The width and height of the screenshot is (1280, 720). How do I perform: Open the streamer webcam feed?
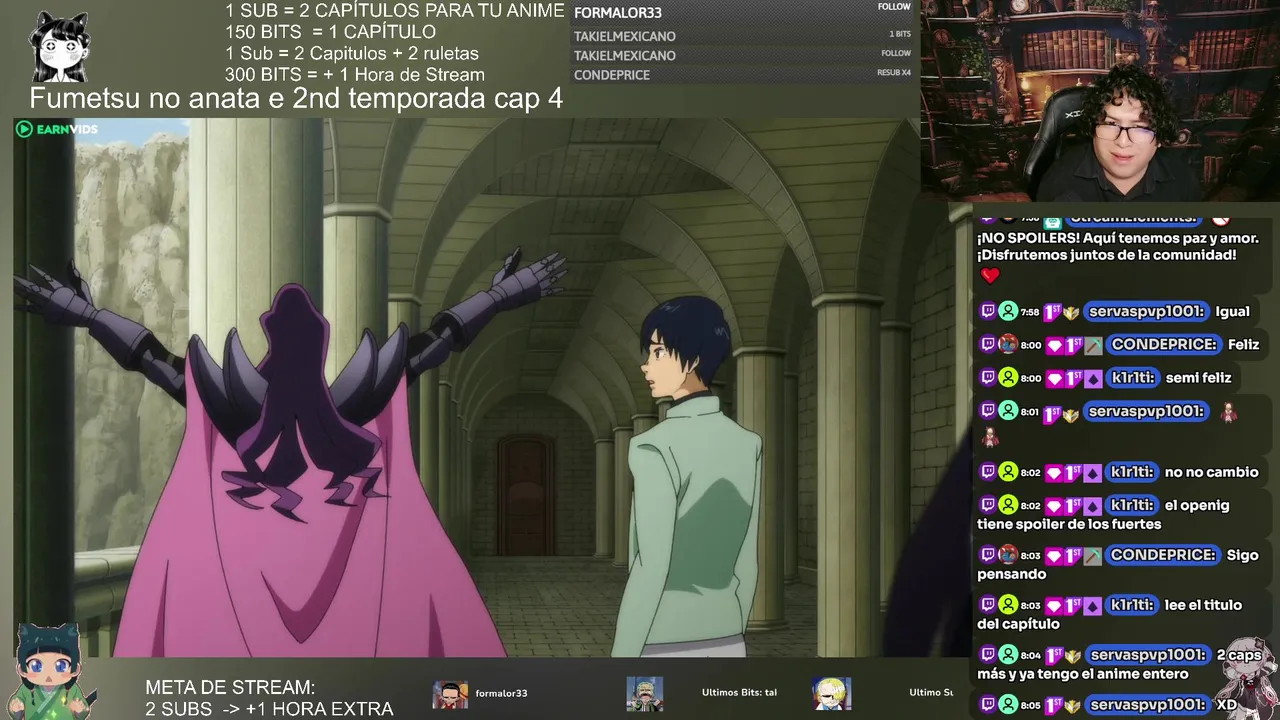[x=1100, y=100]
